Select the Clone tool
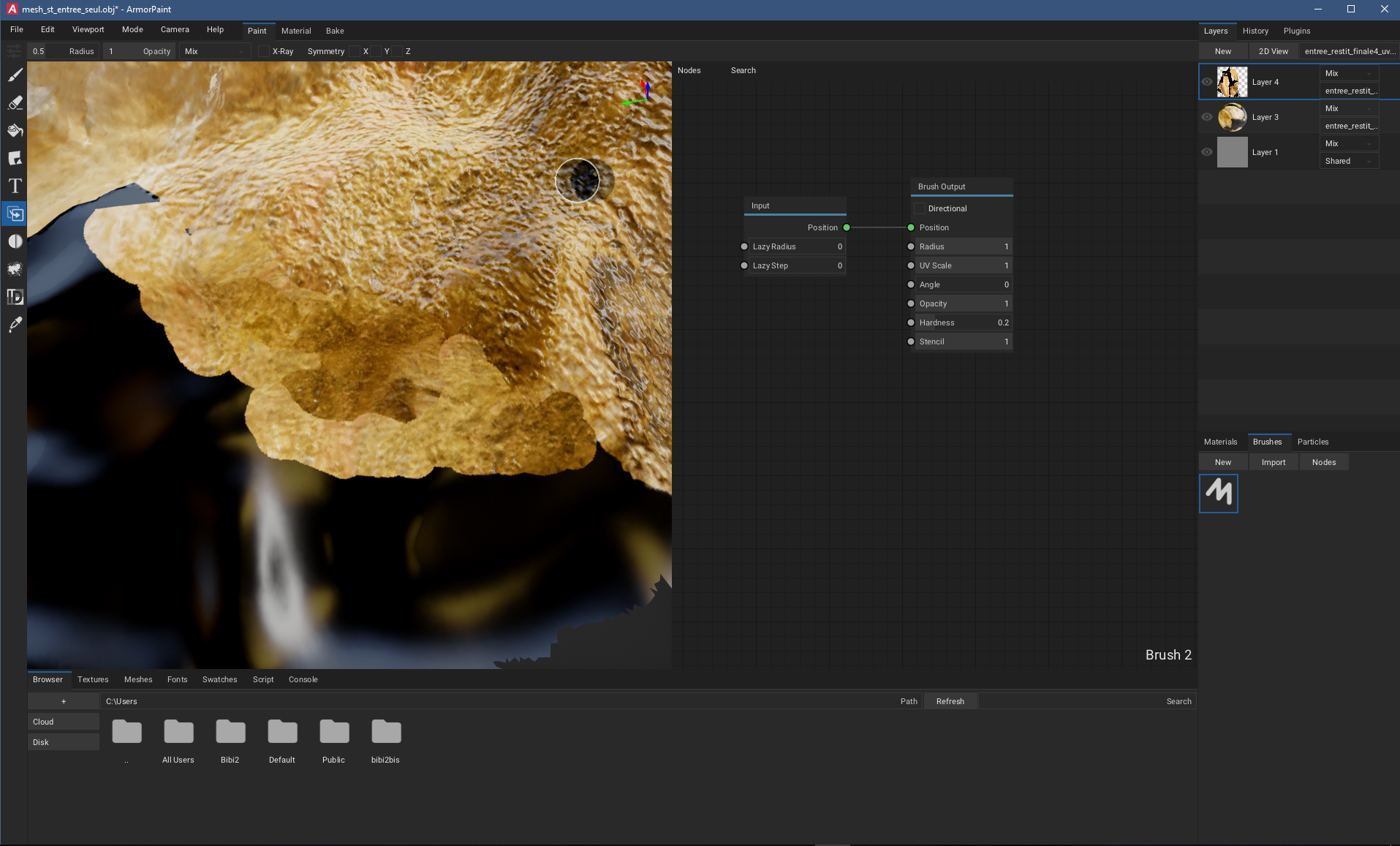The image size is (1400, 846). [x=15, y=214]
